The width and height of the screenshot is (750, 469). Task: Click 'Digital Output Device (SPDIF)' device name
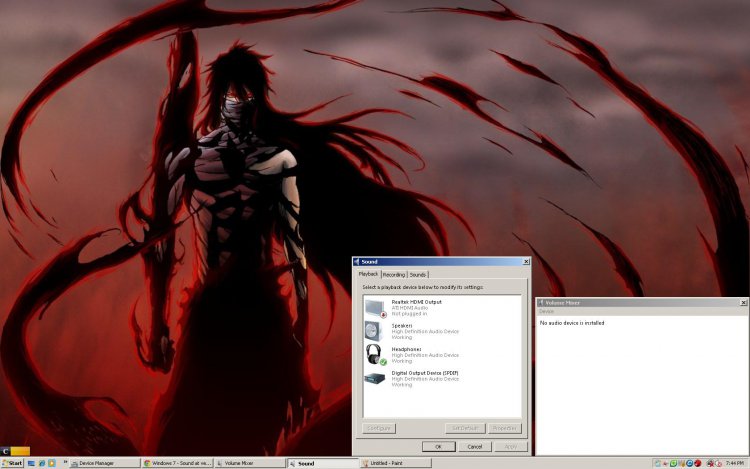[425, 373]
